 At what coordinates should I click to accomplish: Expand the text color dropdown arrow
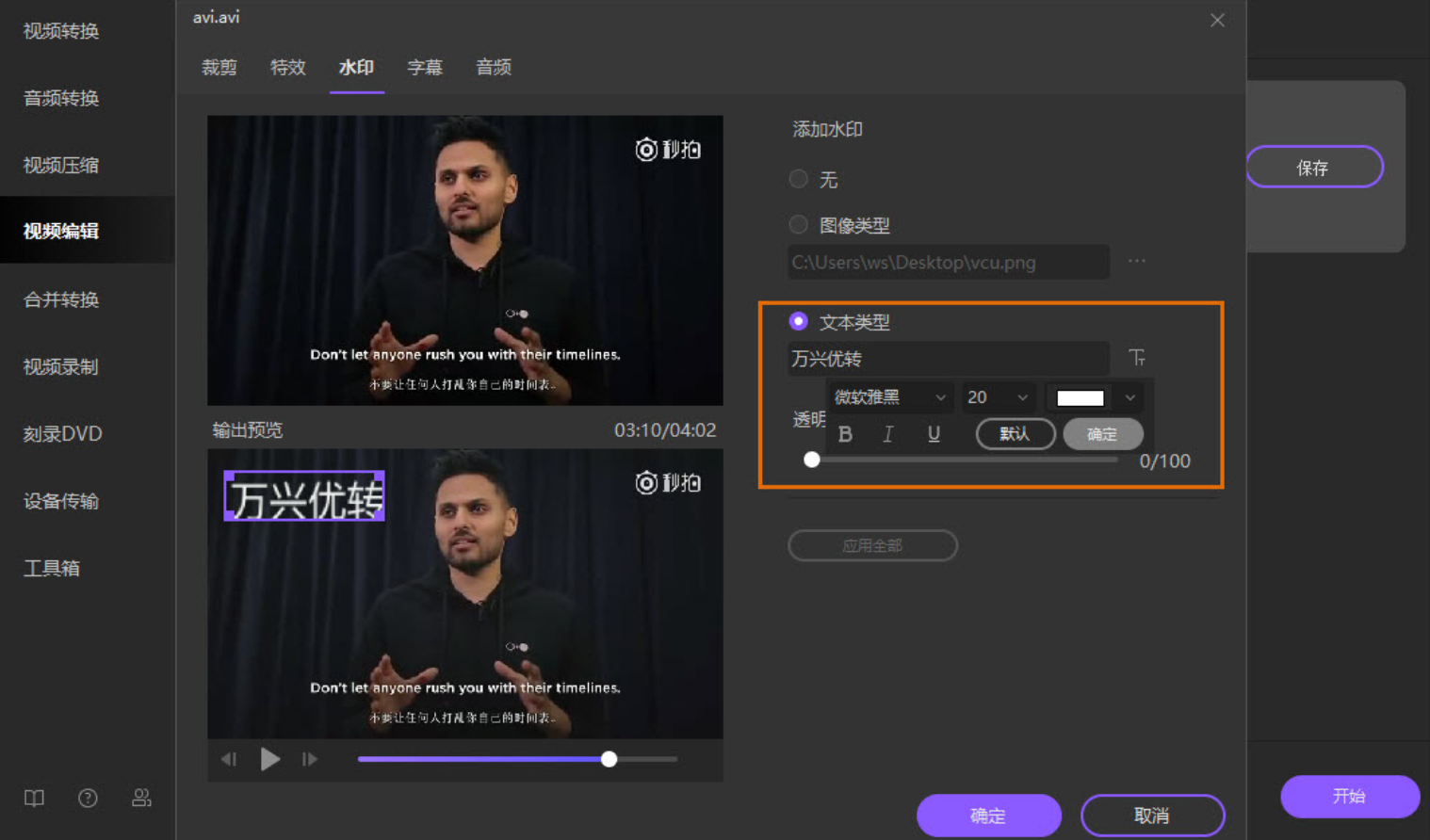point(1130,397)
